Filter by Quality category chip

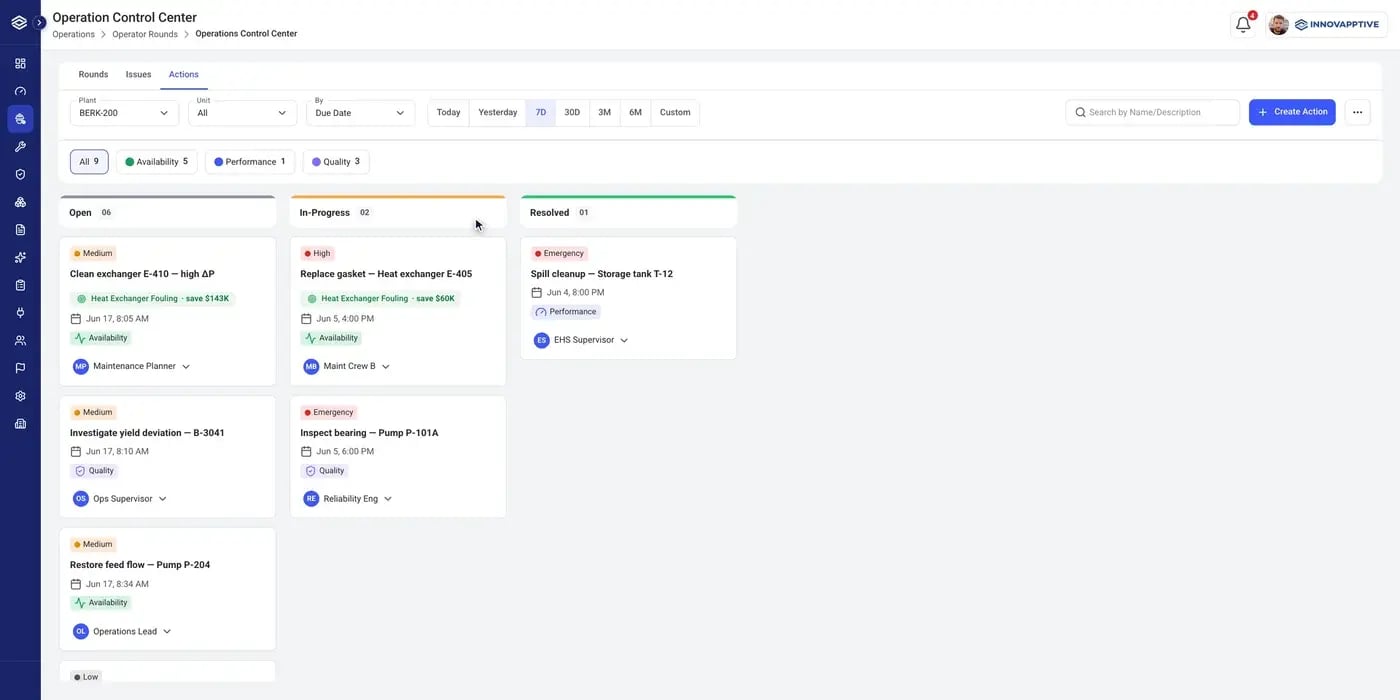(336, 162)
